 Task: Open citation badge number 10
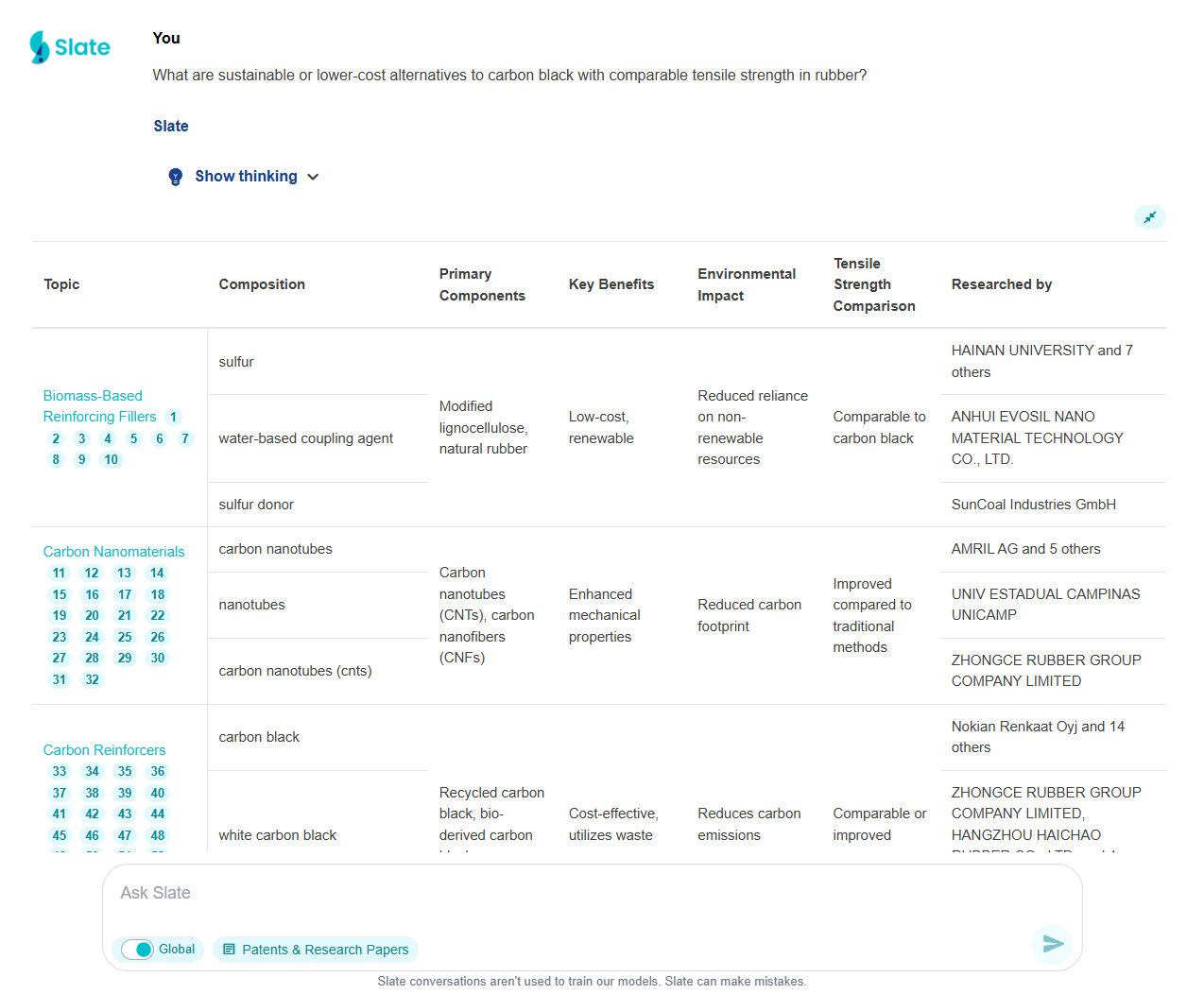coord(112,460)
